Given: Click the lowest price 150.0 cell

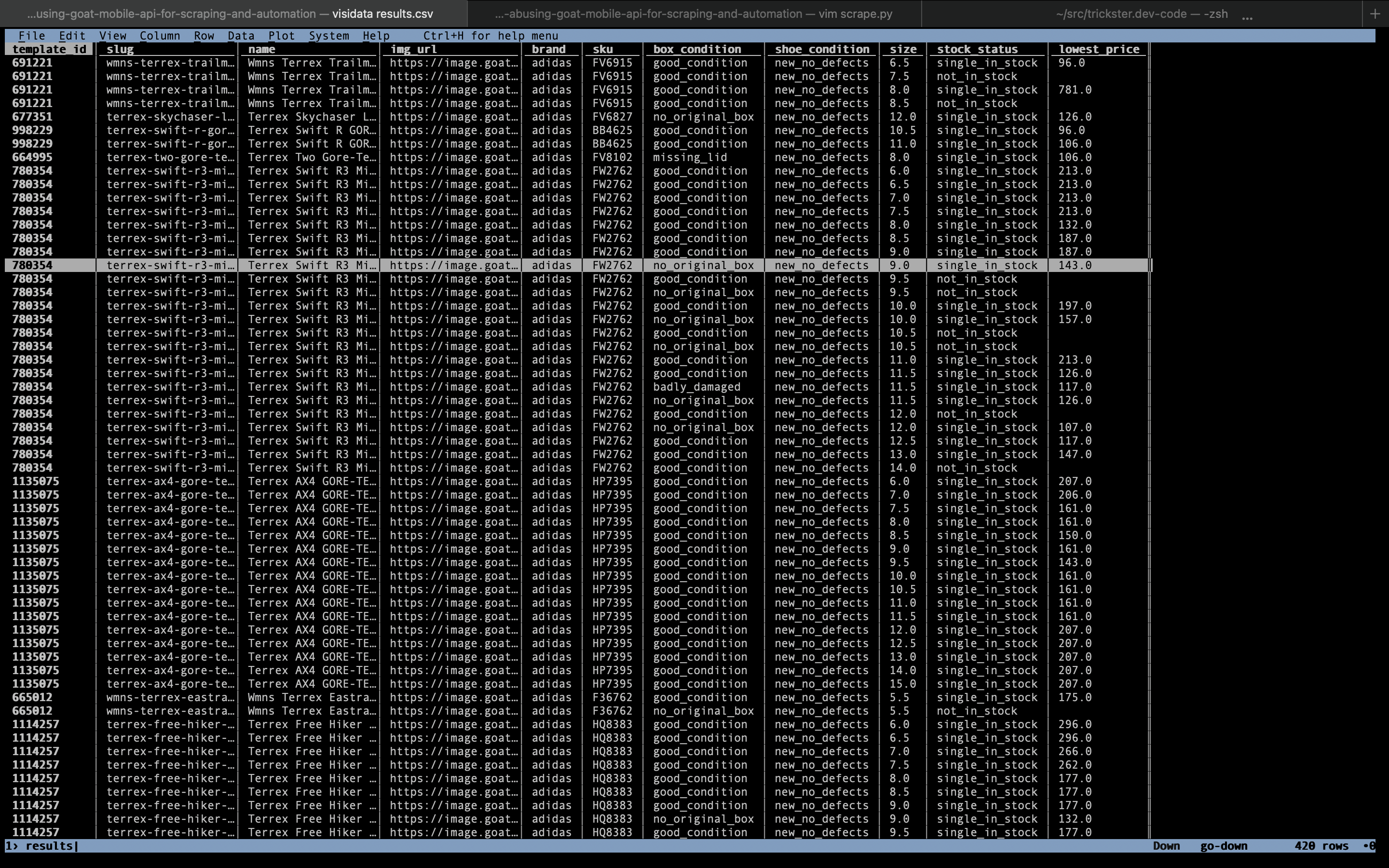Looking at the screenshot, I should point(1075,535).
